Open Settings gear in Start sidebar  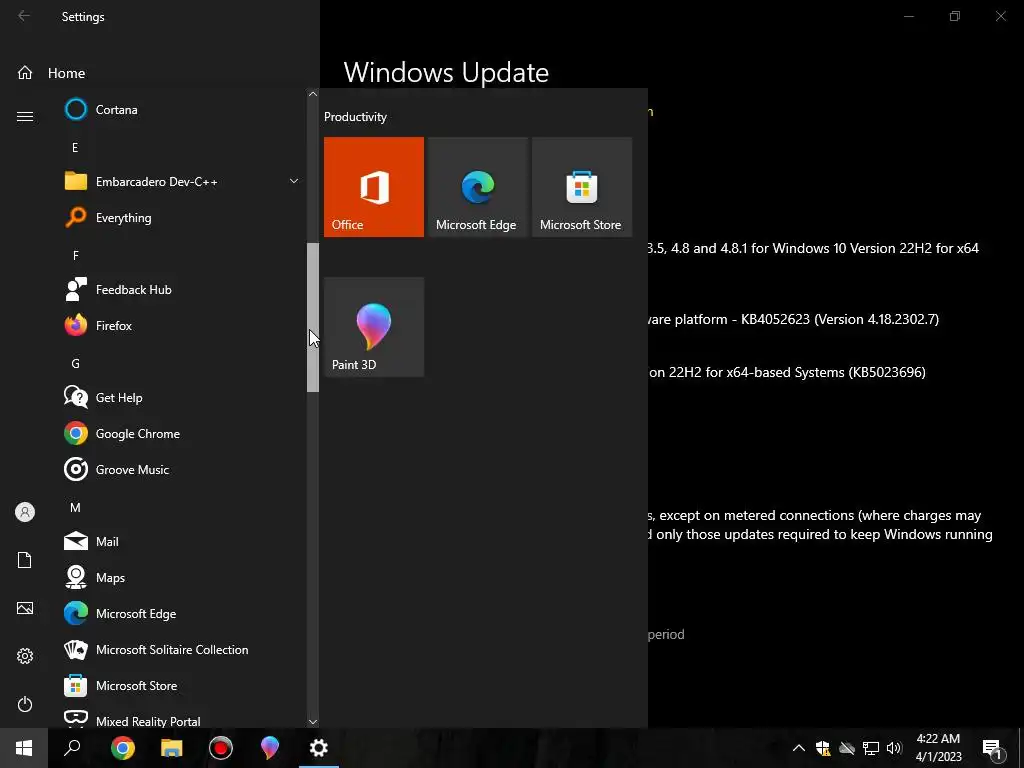tap(25, 656)
